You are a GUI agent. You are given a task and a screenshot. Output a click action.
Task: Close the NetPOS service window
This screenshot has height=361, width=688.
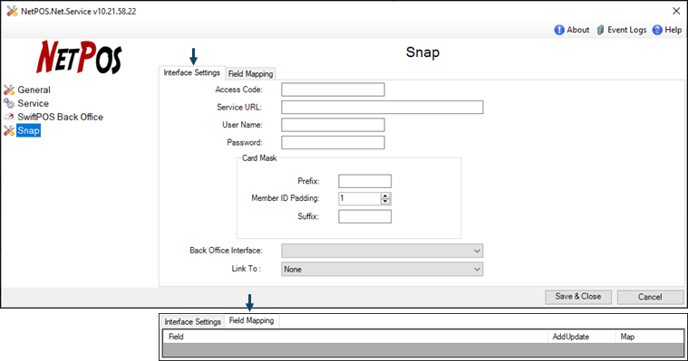[676, 11]
